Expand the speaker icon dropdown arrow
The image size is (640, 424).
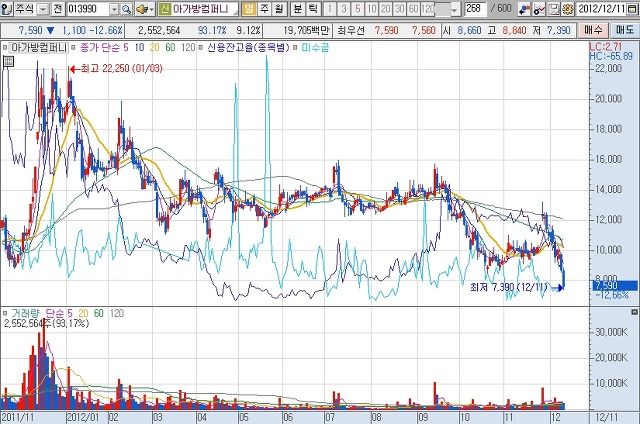pos(152,9)
